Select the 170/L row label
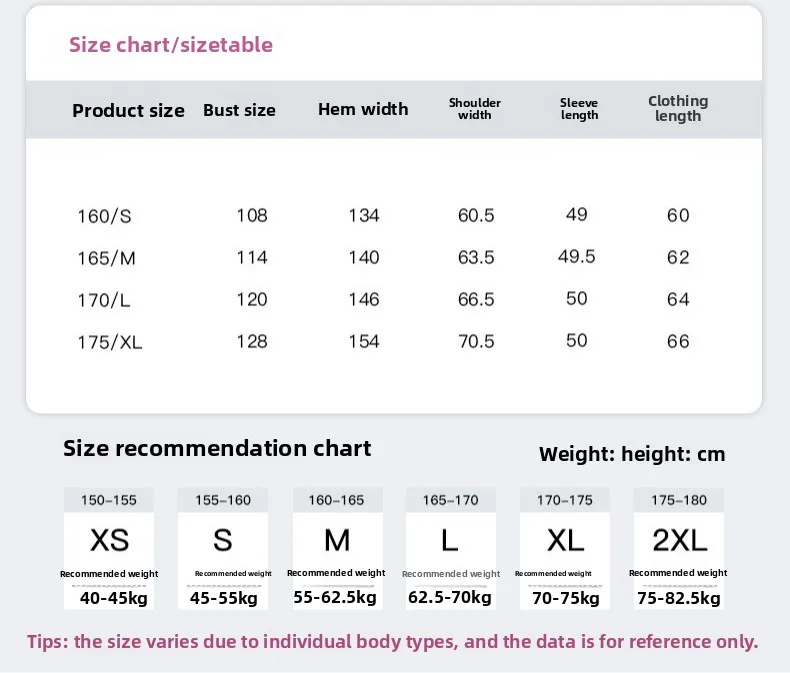790x673 pixels. tap(104, 300)
